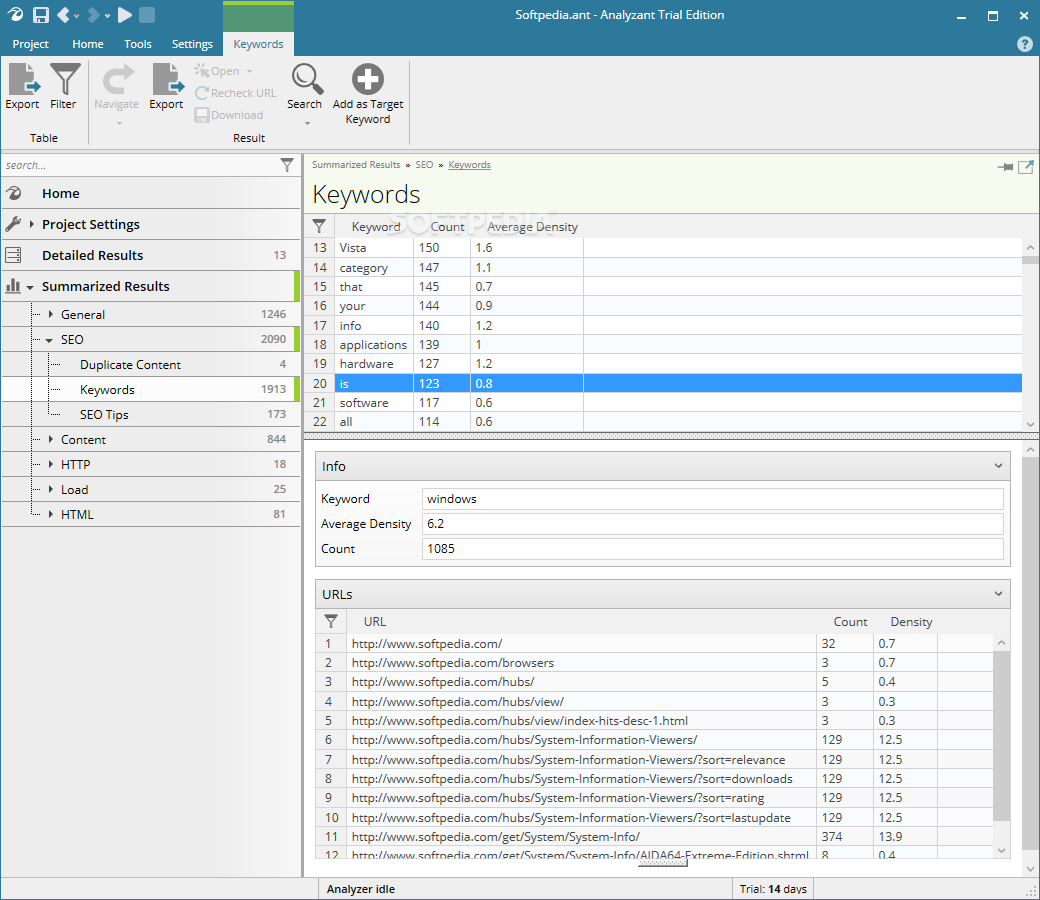Click the Download ribbon button
Screen dimensions: 1040x900
[x=229, y=115]
